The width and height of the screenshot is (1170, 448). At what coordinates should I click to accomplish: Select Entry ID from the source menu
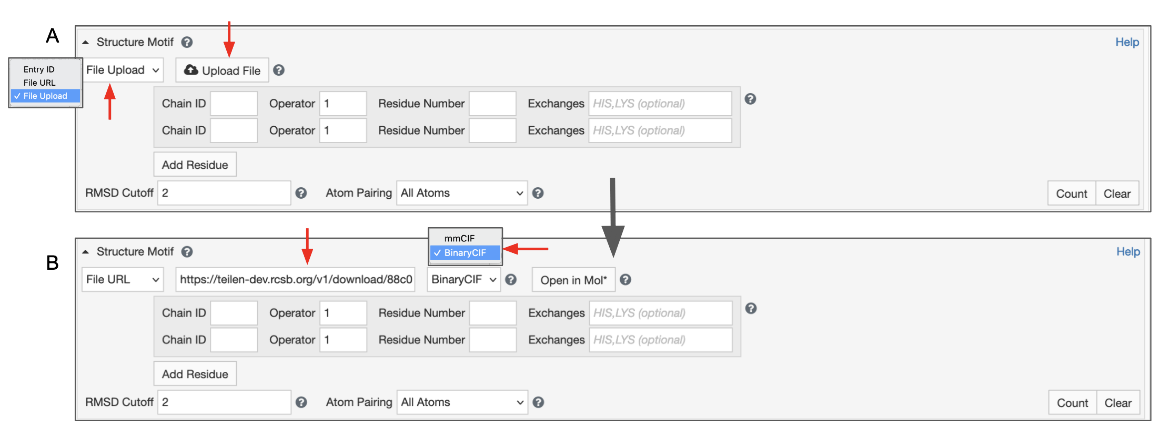[39, 70]
